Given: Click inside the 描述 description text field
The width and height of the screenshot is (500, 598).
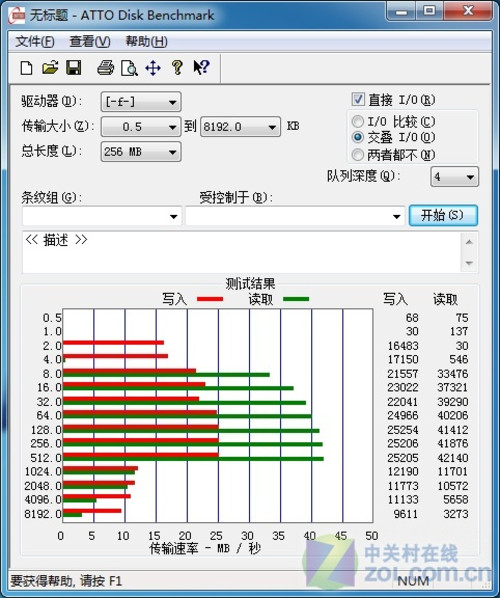Looking at the screenshot, I should click(242, 252).
